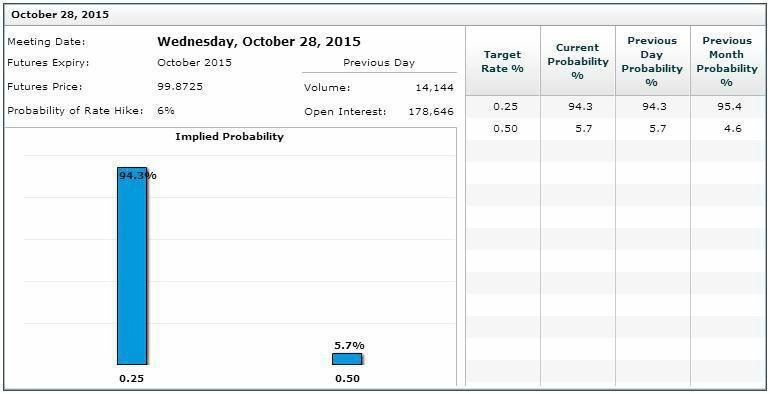Select the 95.4 previous month probability cell
The image size is (770, 394).
(729, 107)
